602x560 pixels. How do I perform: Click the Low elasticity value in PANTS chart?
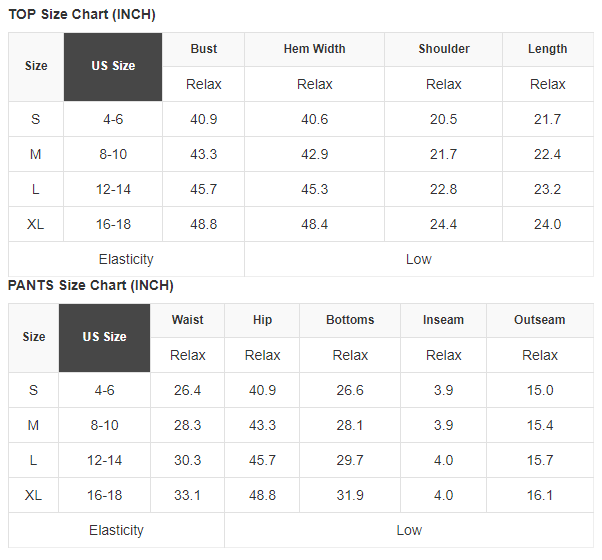point(409,530)
